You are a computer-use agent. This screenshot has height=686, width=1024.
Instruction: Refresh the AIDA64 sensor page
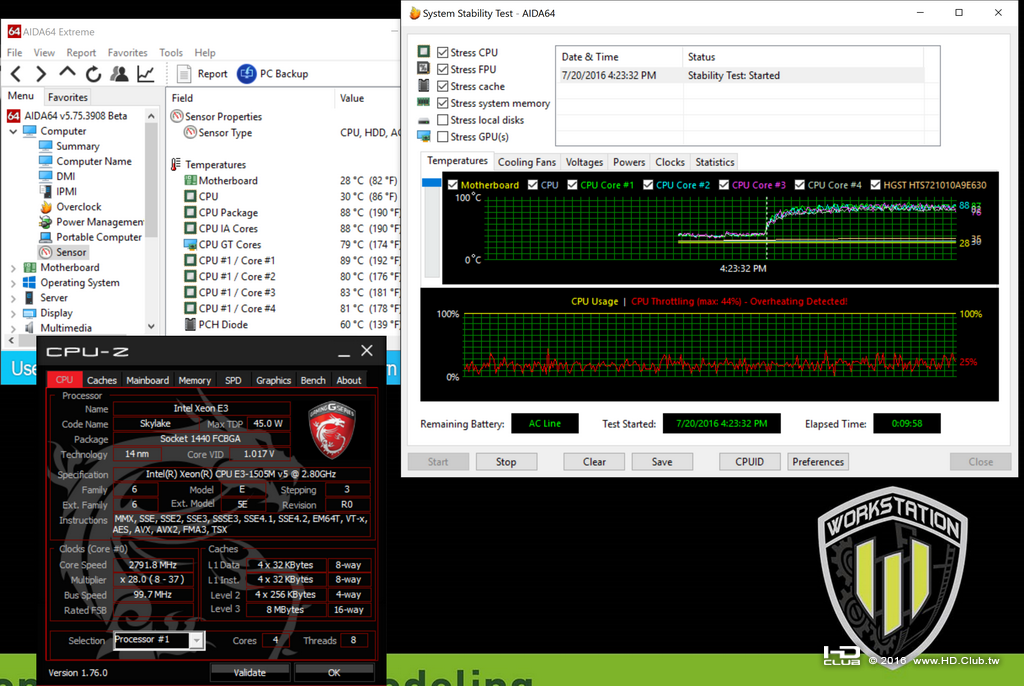(93, 74)
